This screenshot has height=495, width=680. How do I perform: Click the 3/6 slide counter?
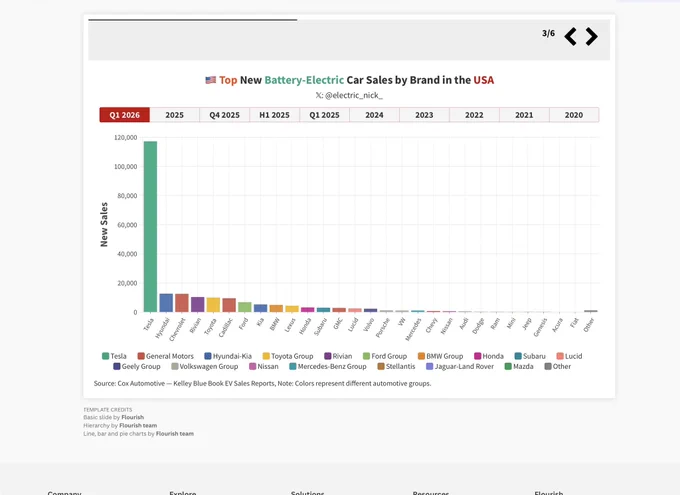pos(549,33)
